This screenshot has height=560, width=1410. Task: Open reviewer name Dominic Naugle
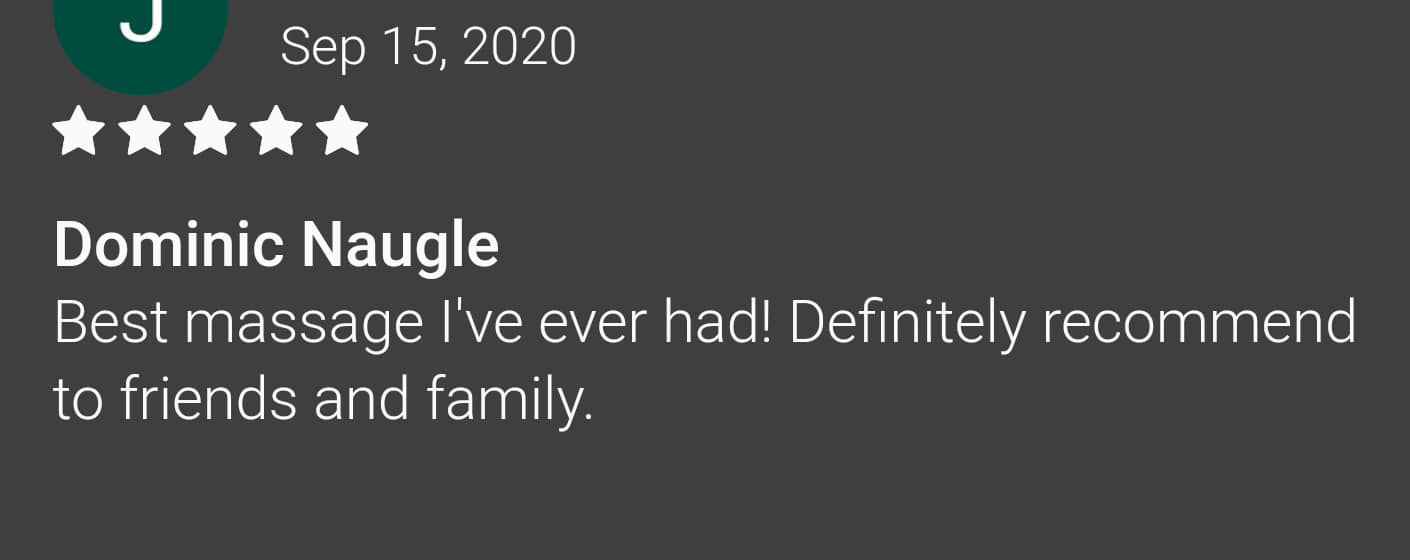276,245
